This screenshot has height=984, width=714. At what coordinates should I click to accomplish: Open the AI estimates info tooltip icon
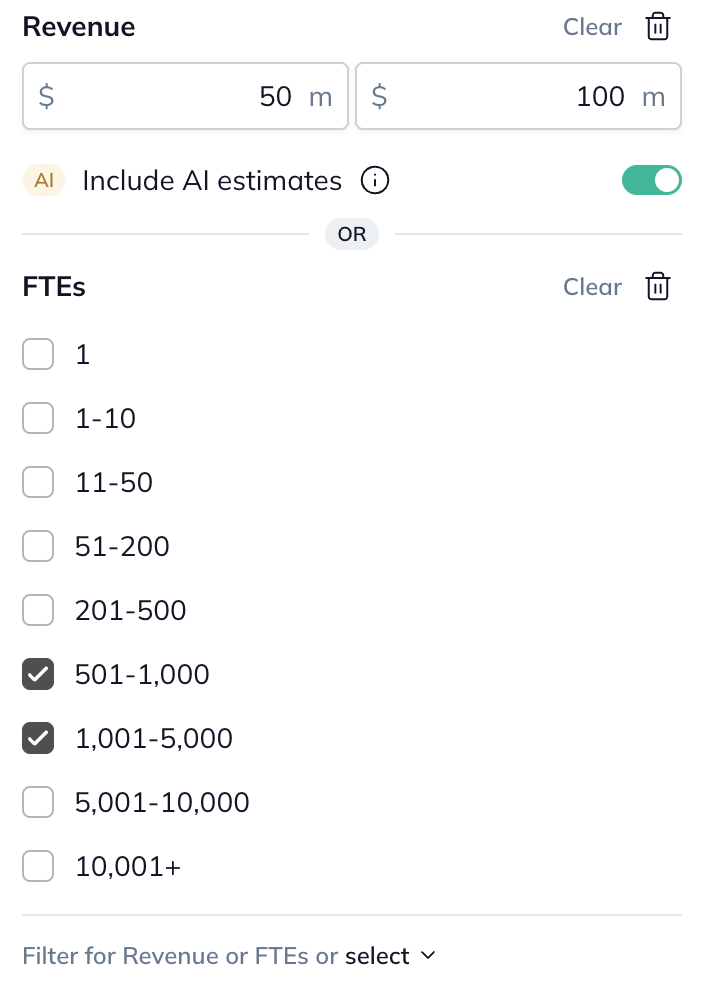pyautogui.click(x=375, y=181)
